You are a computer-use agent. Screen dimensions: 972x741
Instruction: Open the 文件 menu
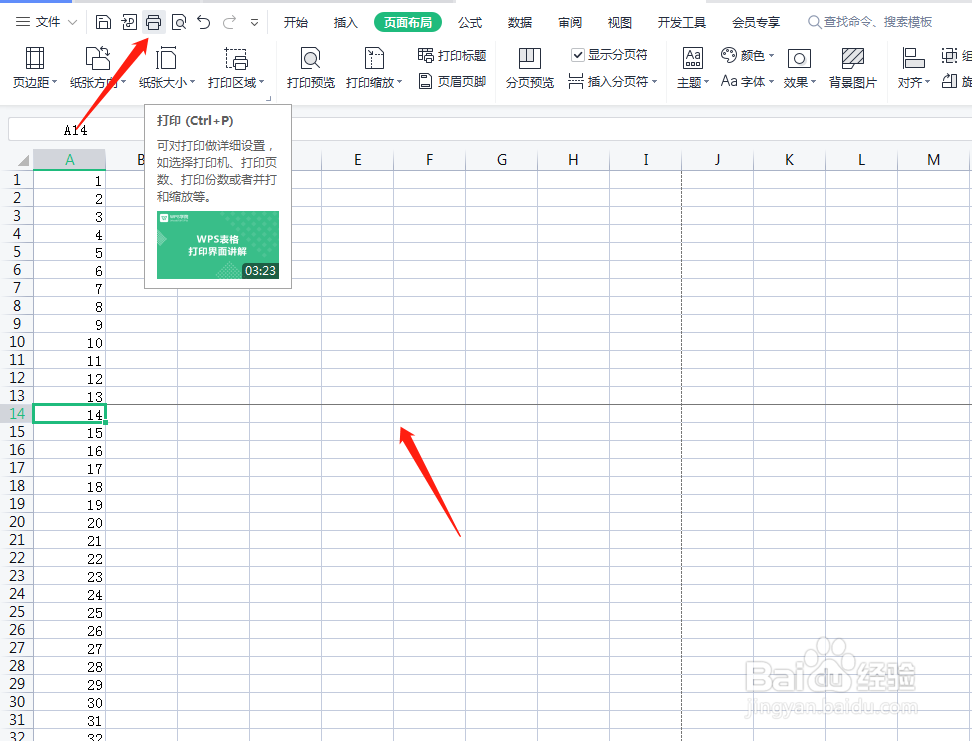click(46, 22)
